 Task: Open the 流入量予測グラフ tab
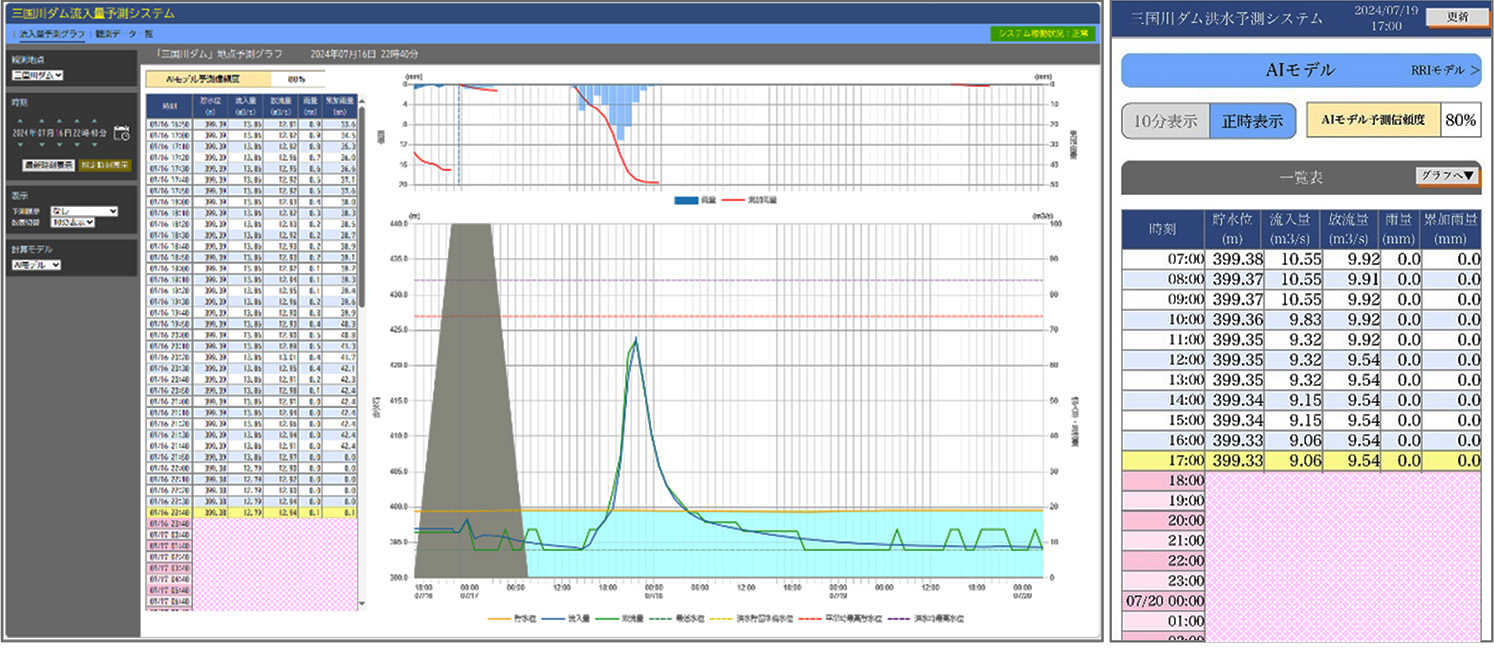point(52,34)
